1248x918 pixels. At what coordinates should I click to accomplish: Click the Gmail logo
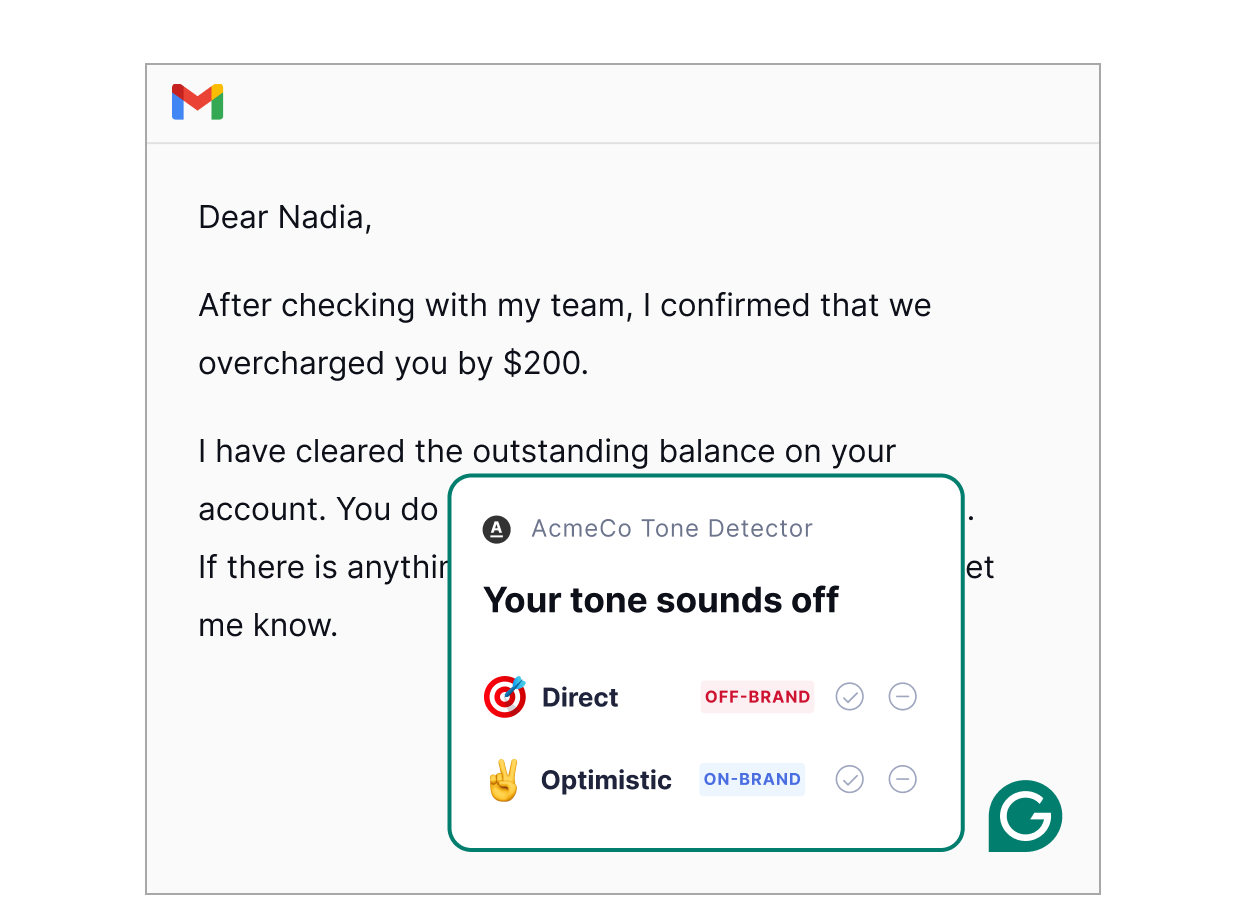coord(197,101)
